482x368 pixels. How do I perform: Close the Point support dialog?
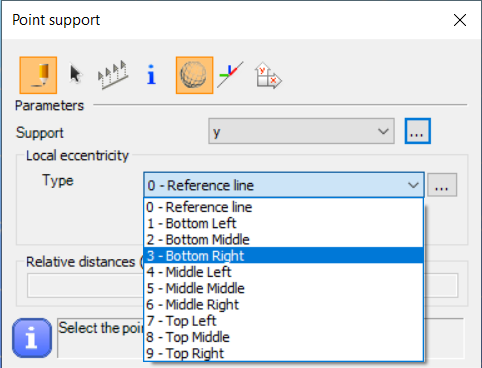[460, 20]
